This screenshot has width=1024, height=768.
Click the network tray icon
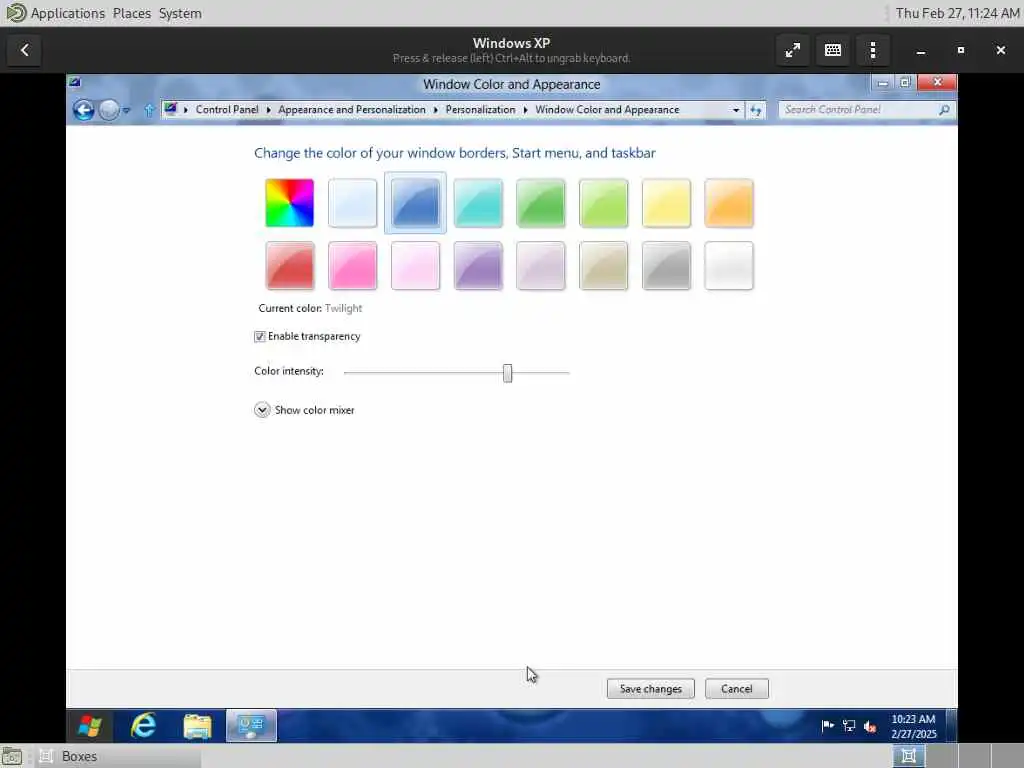point(849,726)
